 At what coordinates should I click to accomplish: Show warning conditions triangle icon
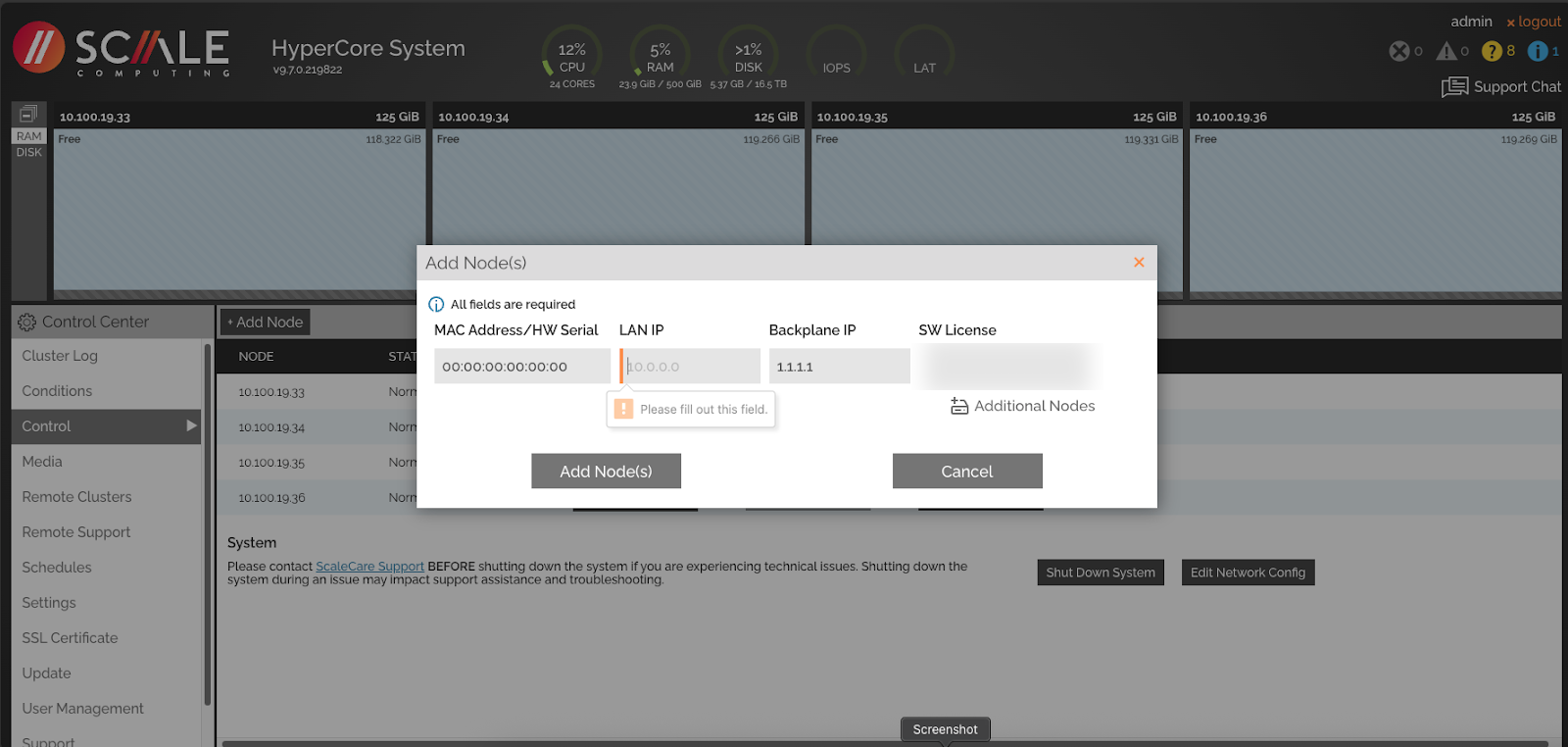click(1446, 51)
